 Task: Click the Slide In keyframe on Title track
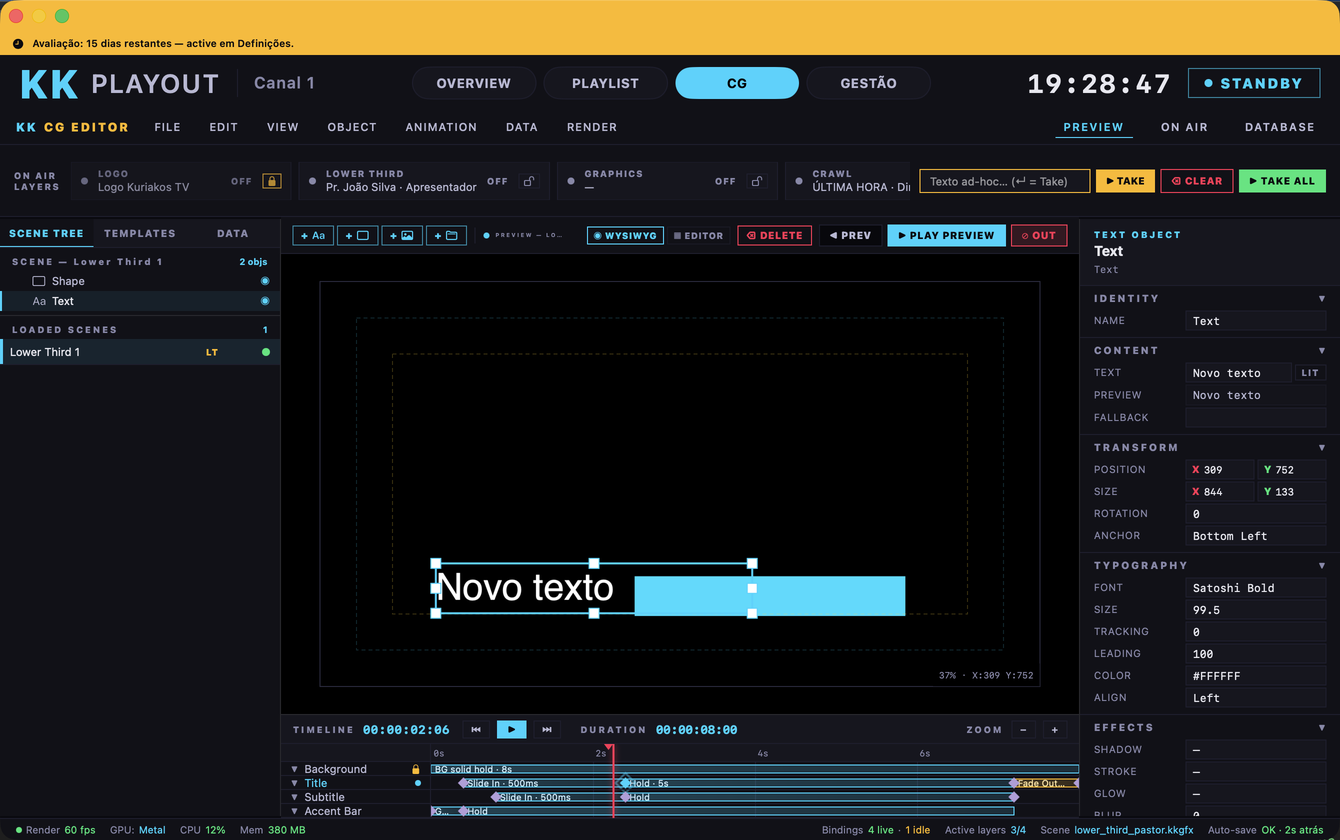[463, 783]
